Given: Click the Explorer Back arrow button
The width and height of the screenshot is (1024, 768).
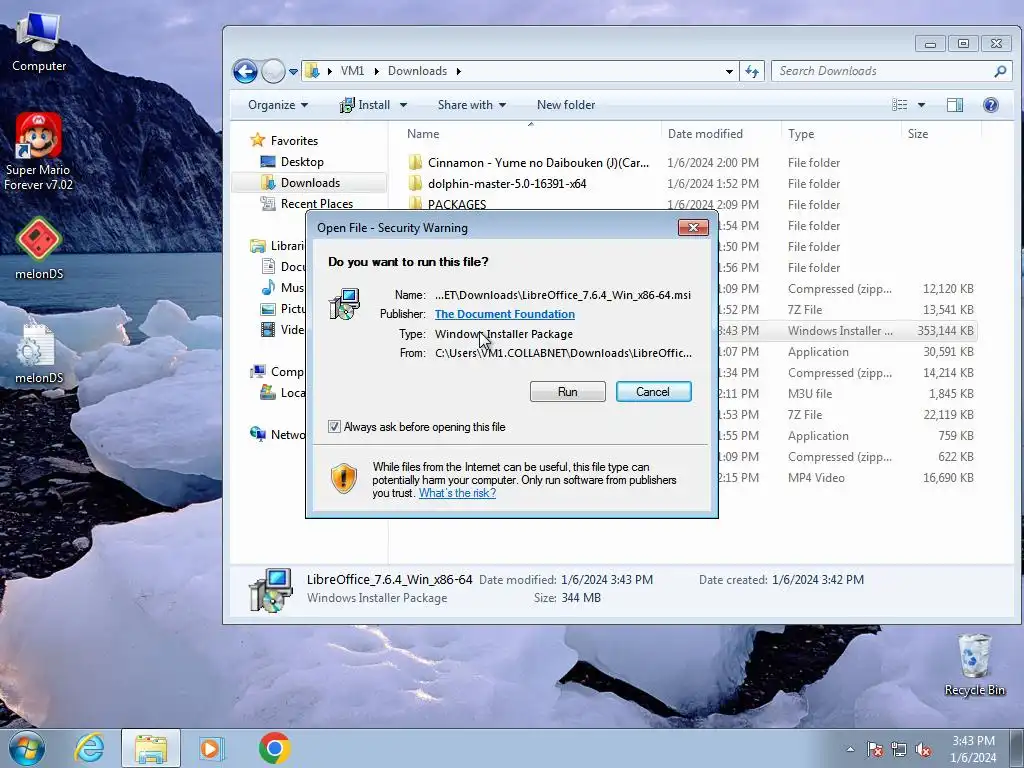Looking at the screenshot, I should [246, 71].
